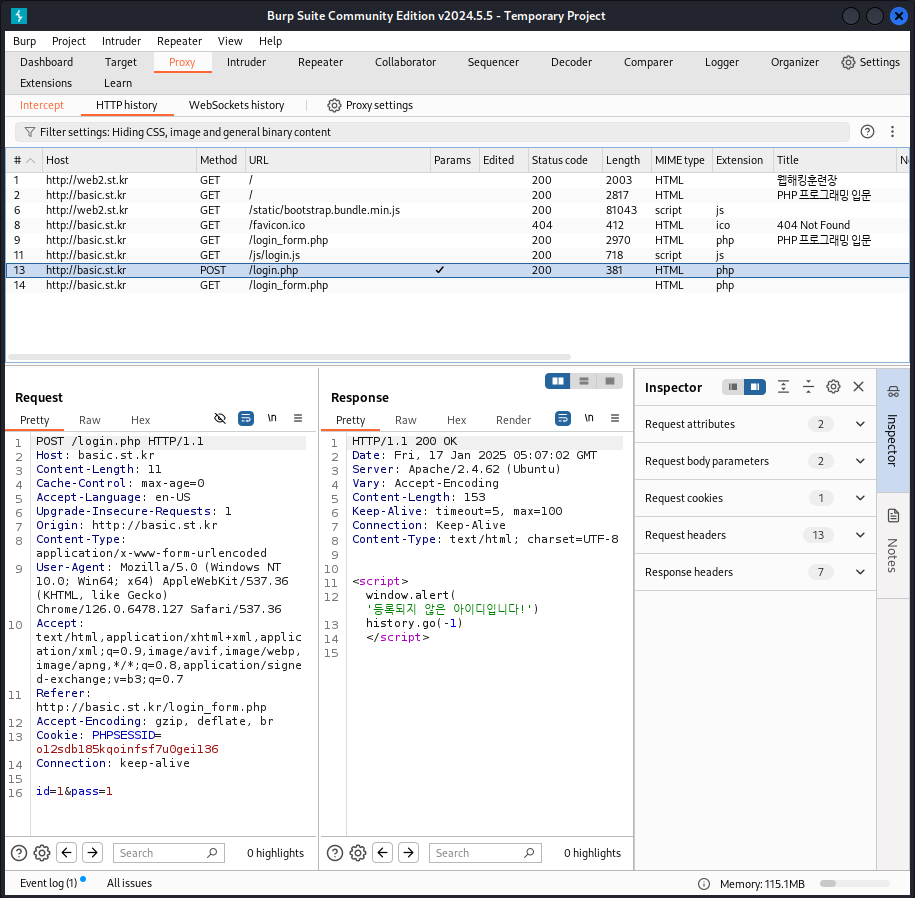
Task: Switch to the Decoder tab
Action: click(x=571, y=62)
